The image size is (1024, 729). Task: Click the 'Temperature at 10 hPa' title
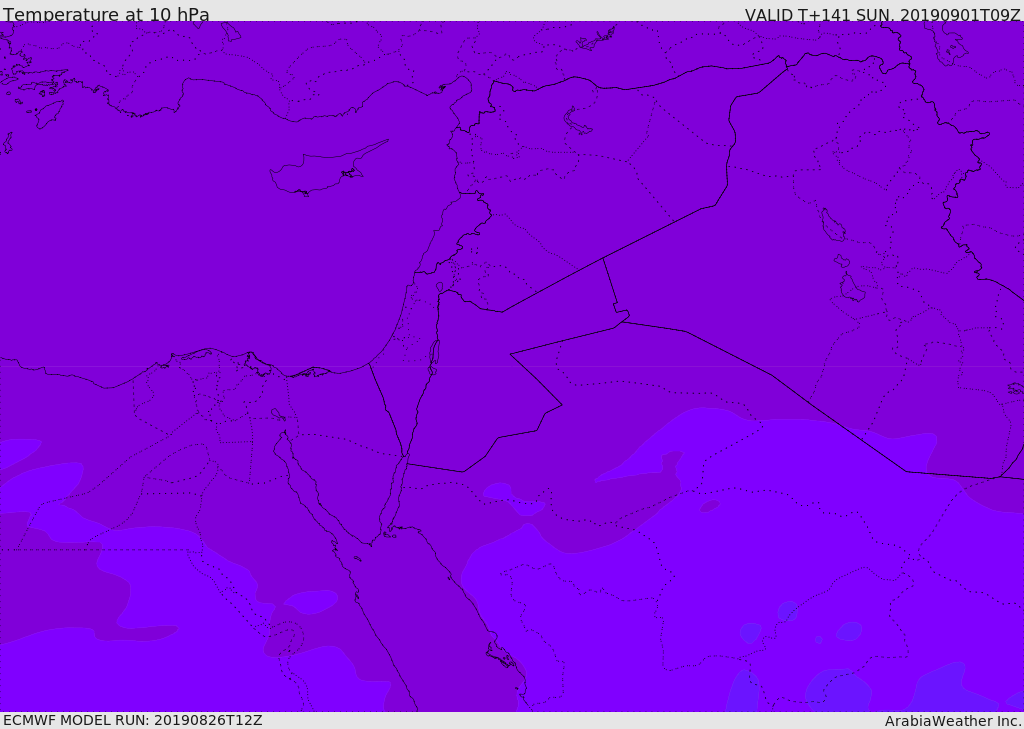[x=106, y=14]
